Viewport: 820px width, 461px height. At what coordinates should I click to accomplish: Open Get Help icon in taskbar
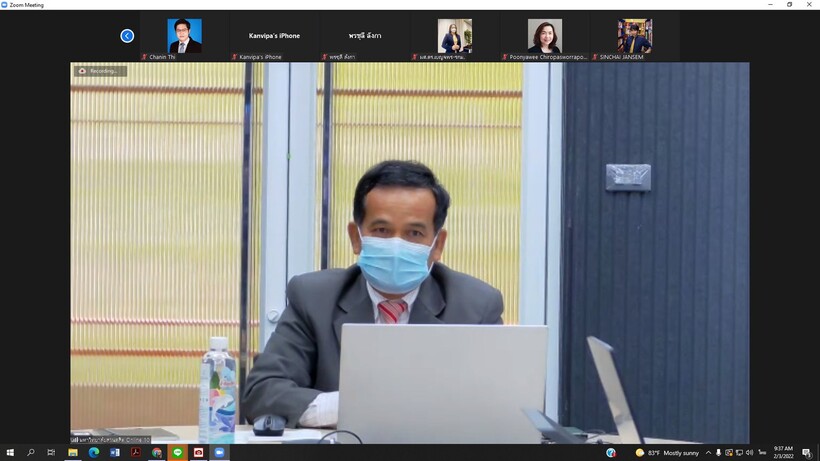click(x=611, y=453)
